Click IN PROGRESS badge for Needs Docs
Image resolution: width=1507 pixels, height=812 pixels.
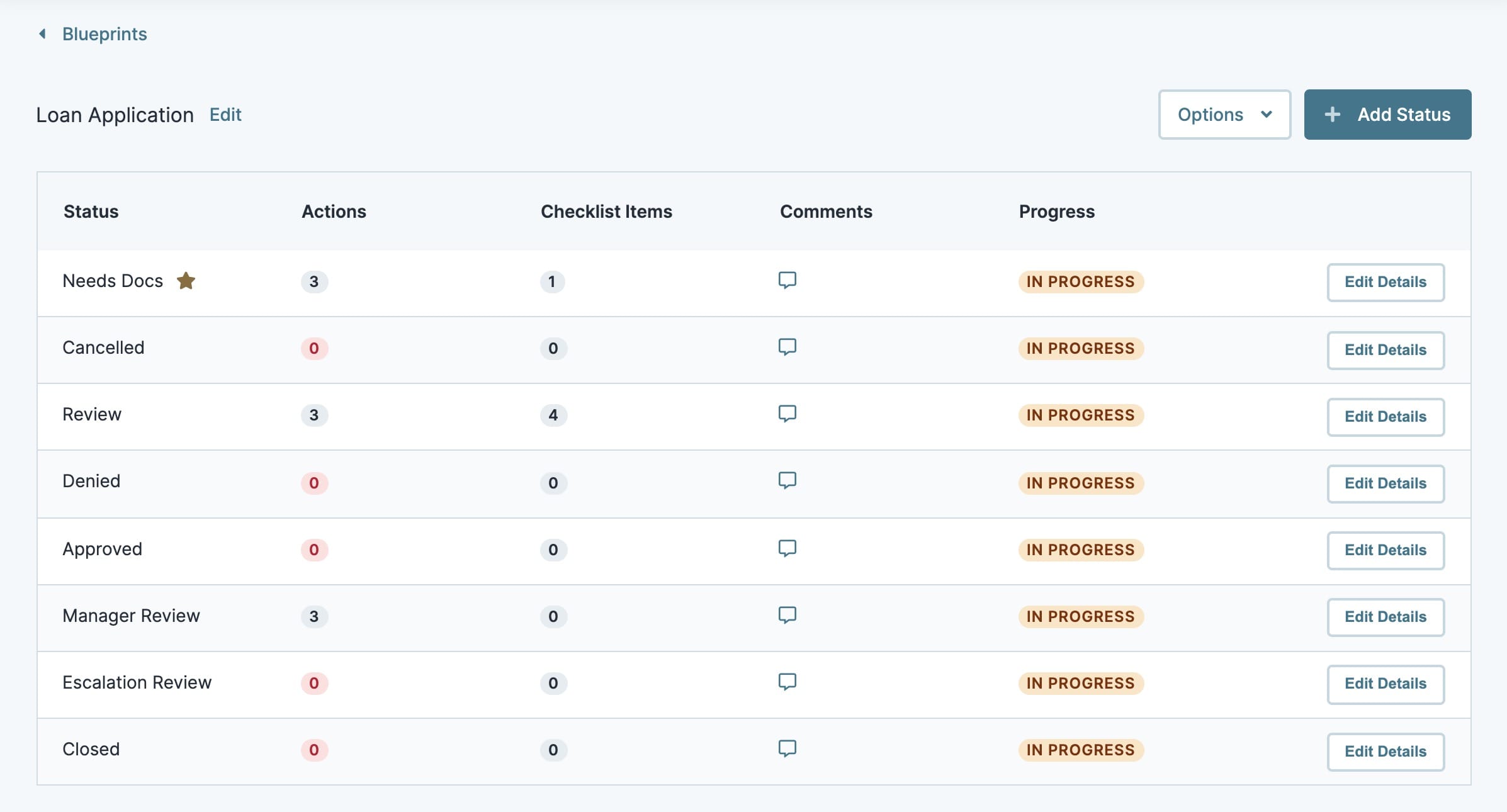pyautogui.click(x=1081, y=281)
